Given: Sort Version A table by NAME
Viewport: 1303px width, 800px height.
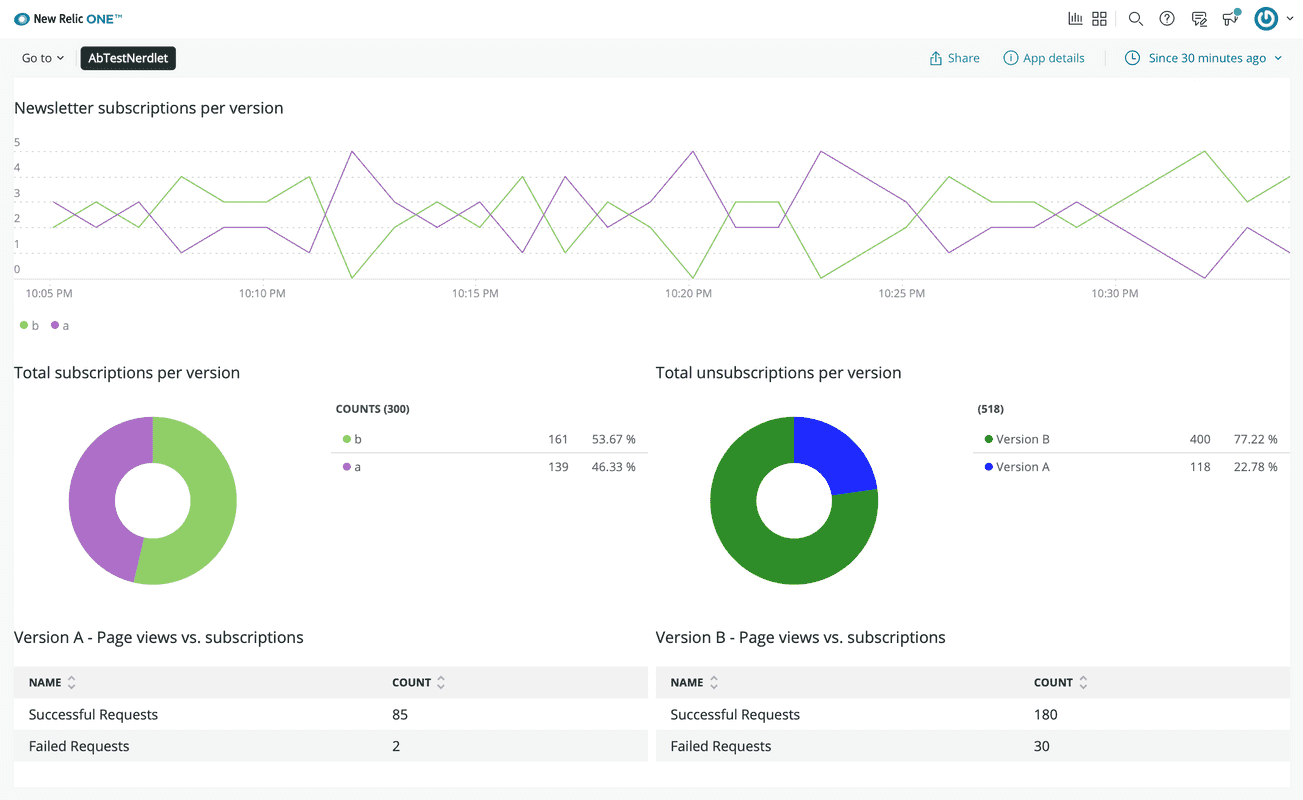Looking at the screenshot, I should pos(52,682).
